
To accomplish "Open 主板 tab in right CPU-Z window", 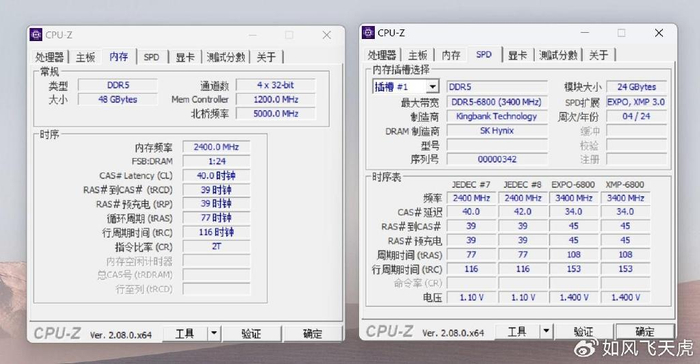I will pyautogui.click(x=417, y=55).
